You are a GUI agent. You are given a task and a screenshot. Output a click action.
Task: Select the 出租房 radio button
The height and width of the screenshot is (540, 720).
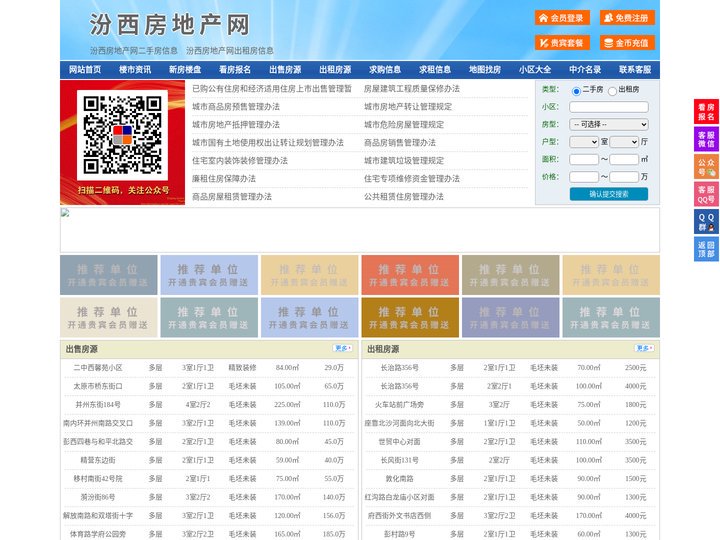612,91
